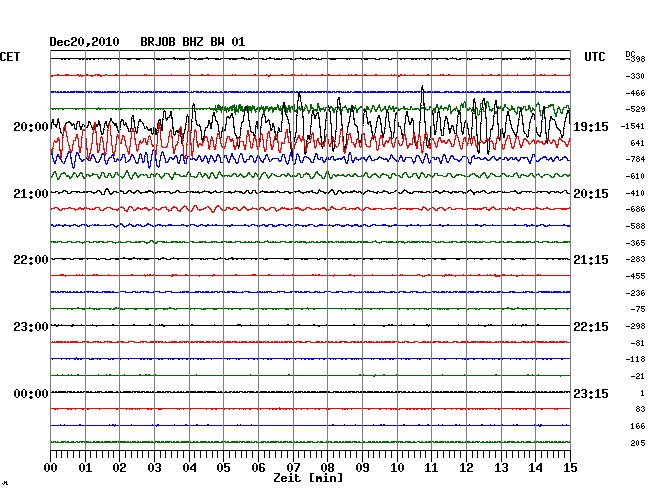Click the DC offset value "-365"
The image size is (650, 494).
tap(635, 243)
